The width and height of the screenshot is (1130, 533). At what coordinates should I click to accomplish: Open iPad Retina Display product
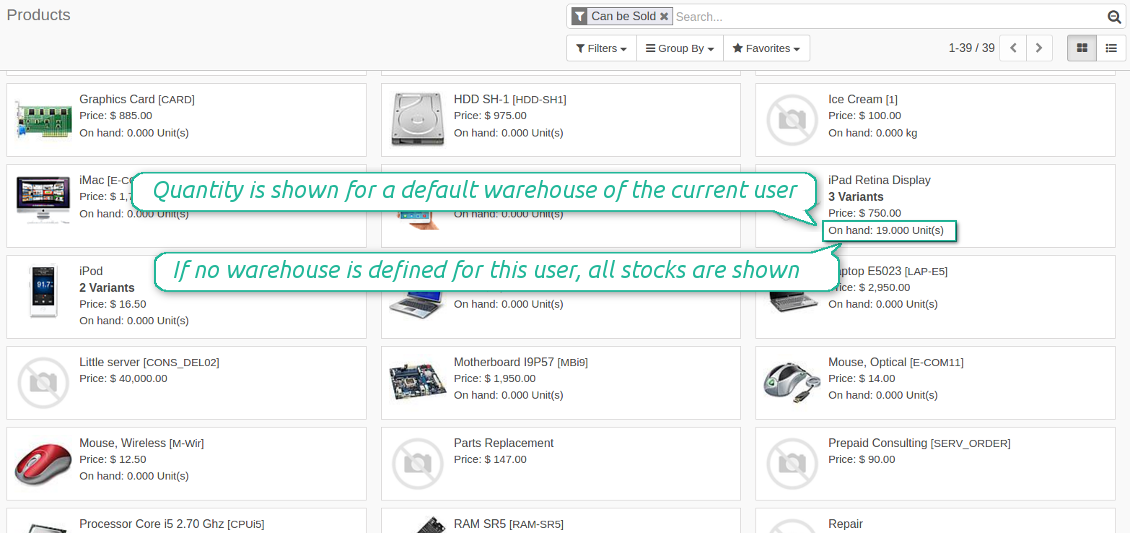pos(879,180)
